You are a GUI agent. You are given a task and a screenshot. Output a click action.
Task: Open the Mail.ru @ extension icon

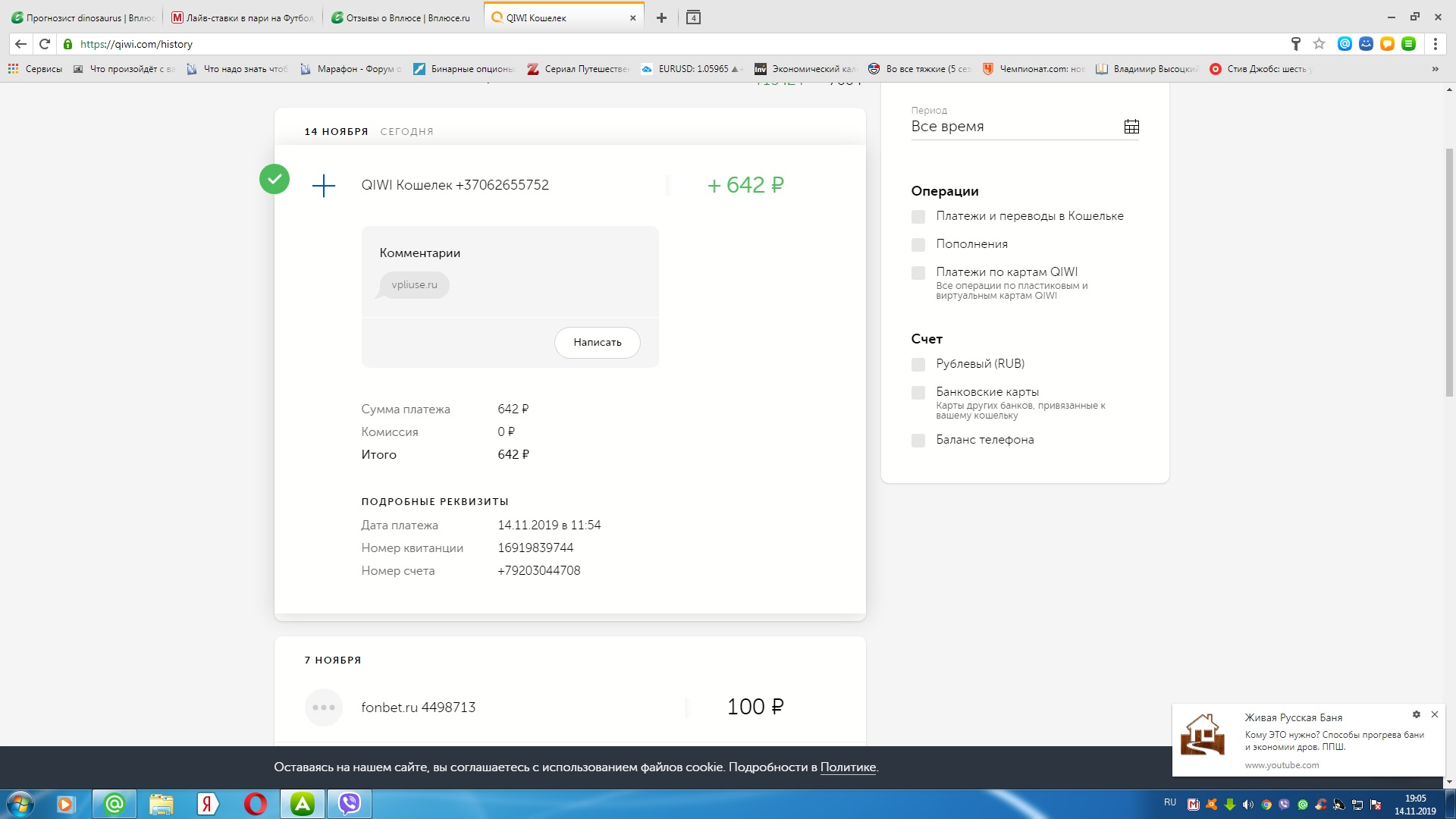[1345, 44]
